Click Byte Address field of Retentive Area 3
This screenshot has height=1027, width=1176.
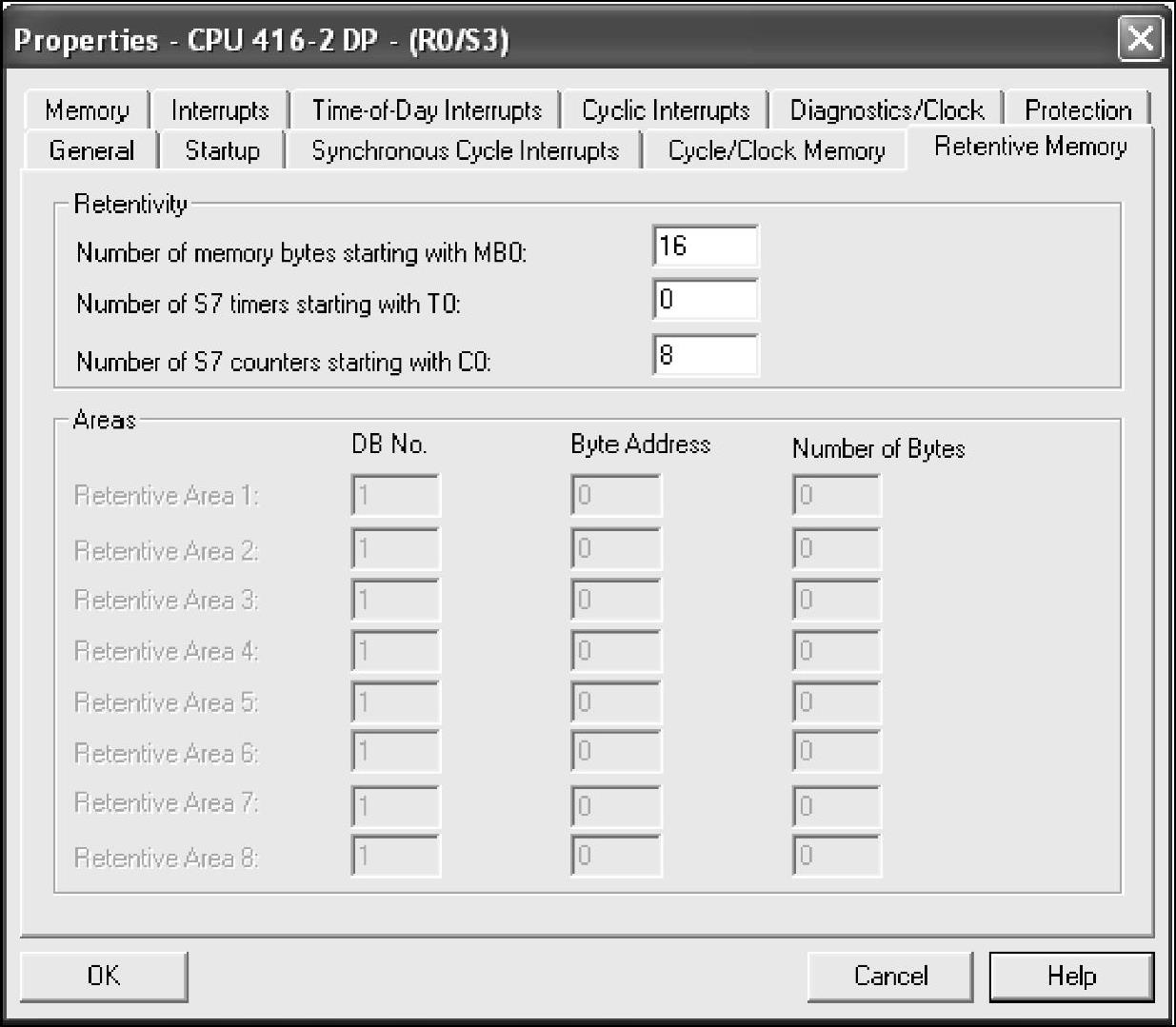coord(616,601)
